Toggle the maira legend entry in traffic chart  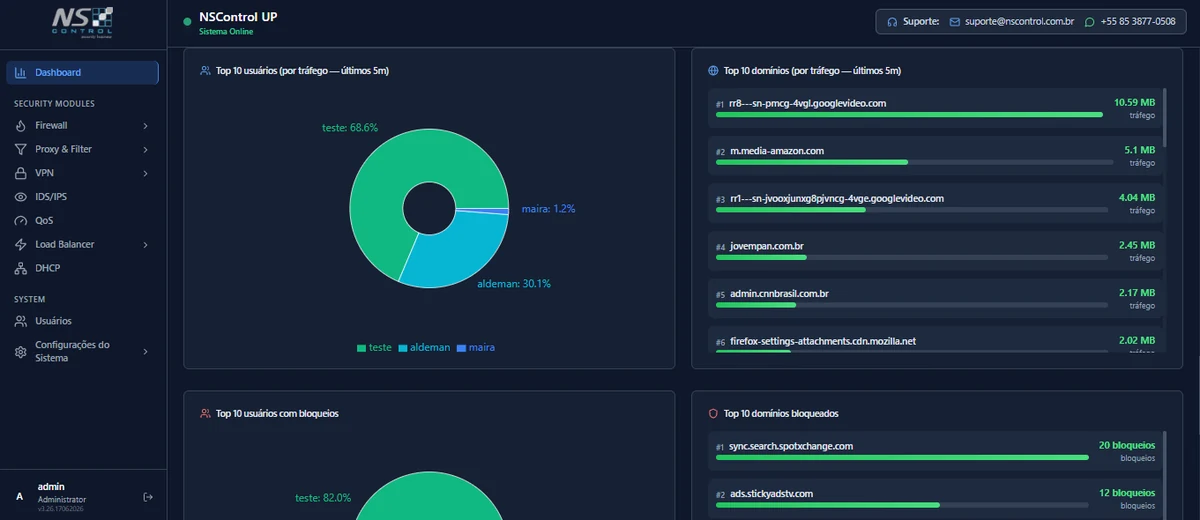click(476, 347)
